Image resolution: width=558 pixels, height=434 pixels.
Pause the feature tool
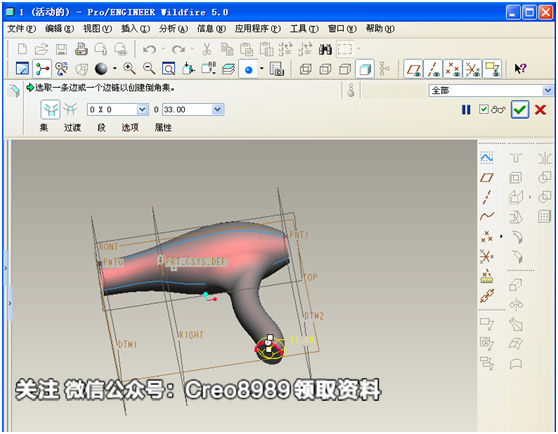click(466, 110)
